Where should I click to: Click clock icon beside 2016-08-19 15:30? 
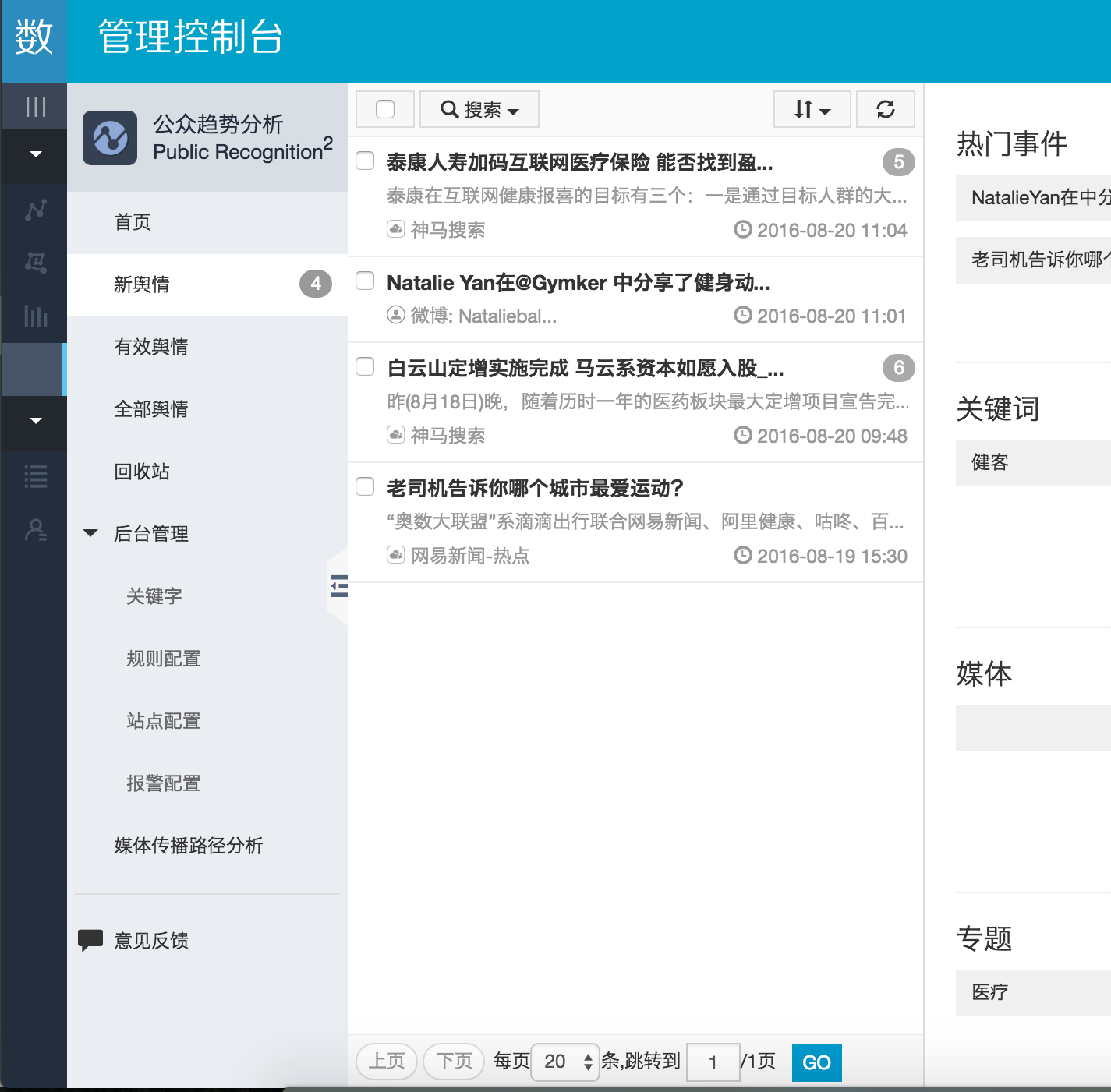(x=743, y=555)
